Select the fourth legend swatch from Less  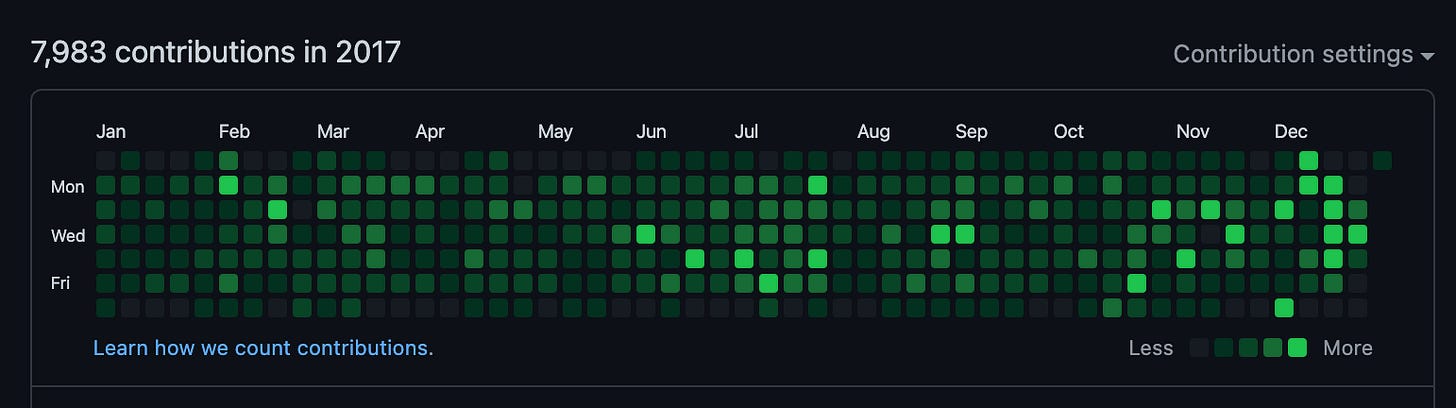[x=1272, y=348]
